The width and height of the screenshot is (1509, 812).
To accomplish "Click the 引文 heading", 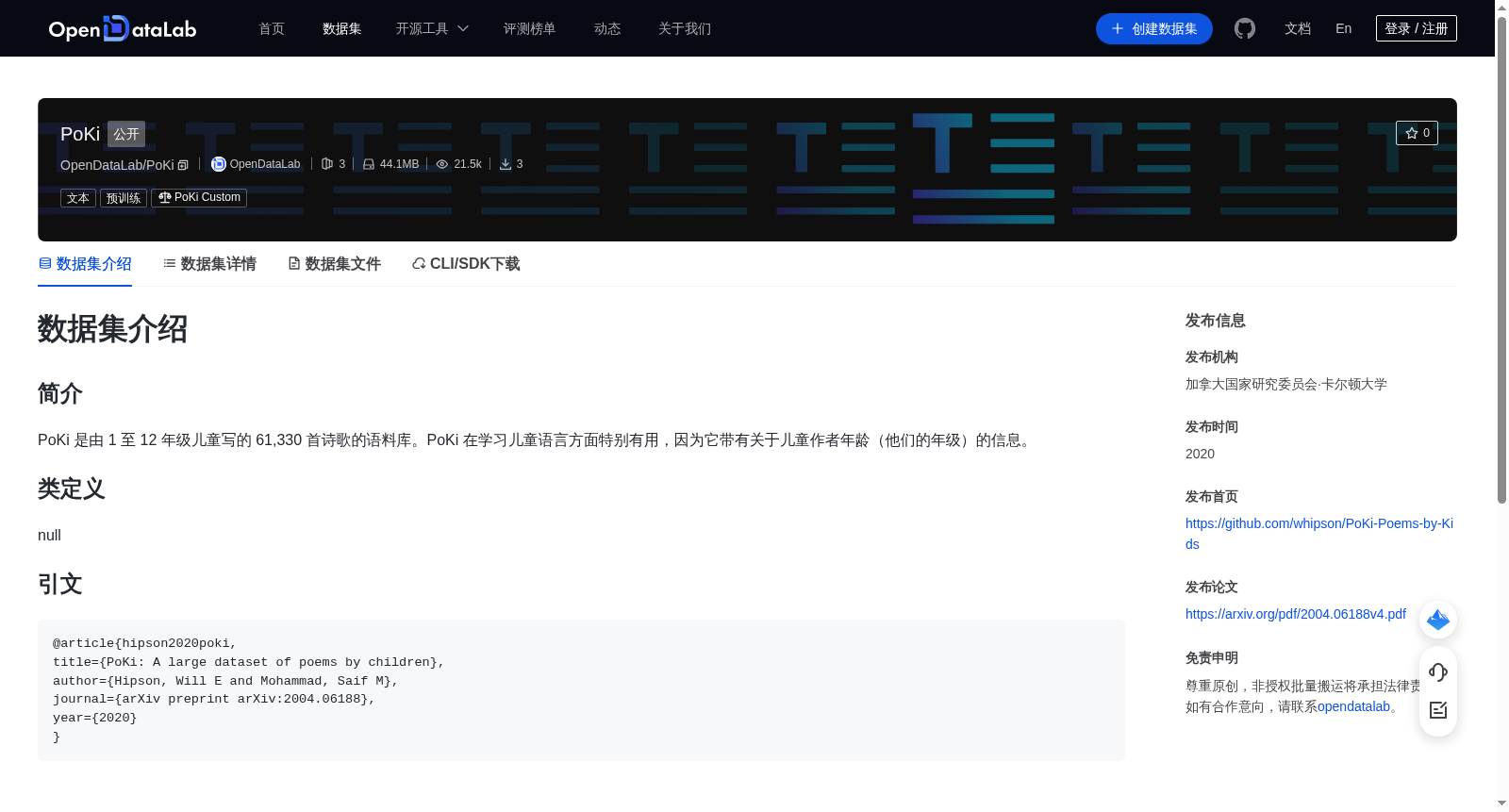I will pyautogui.click(x=60, y=585).
